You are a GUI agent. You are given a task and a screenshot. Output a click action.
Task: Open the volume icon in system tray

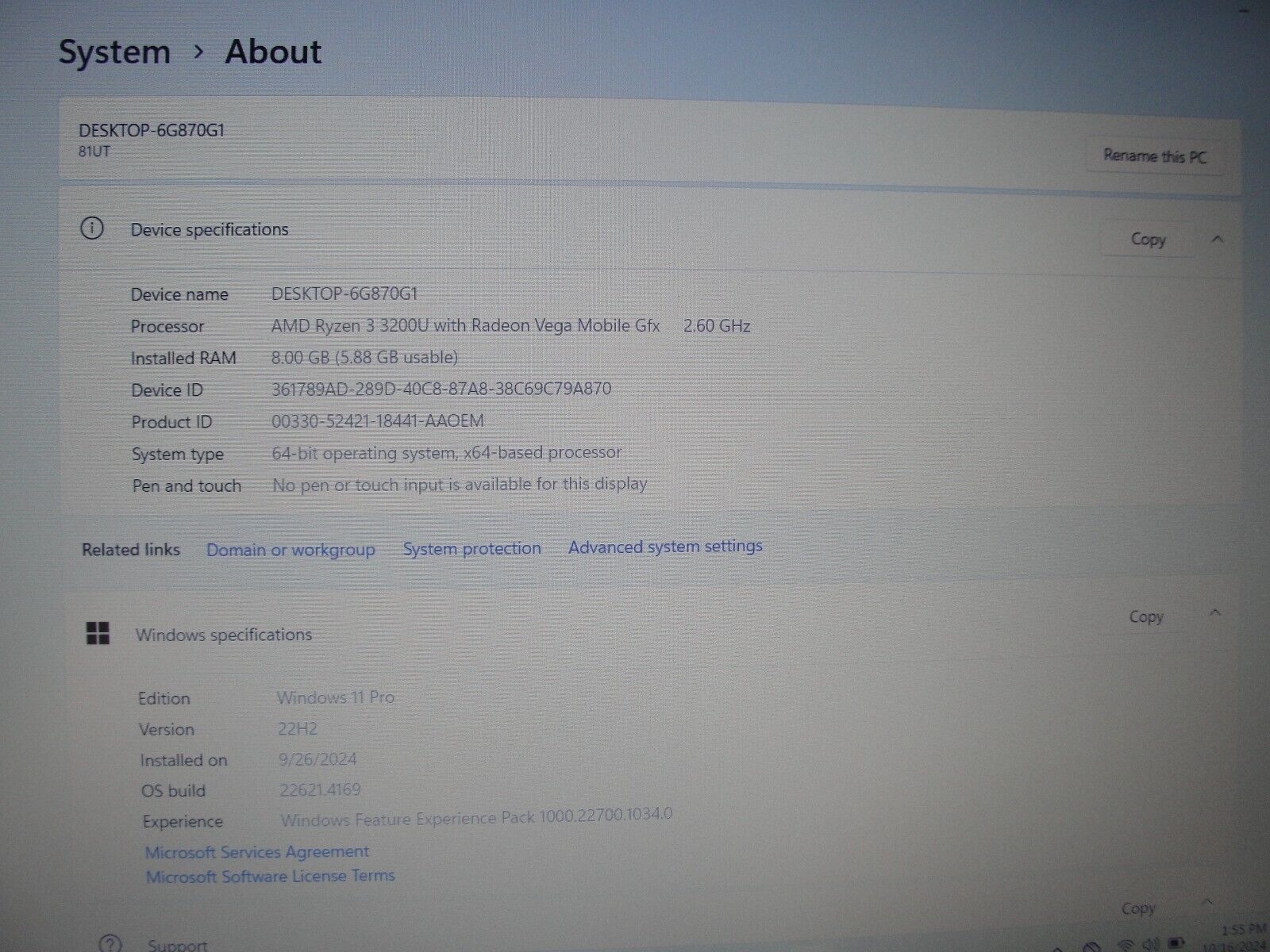coord(1149,945)
